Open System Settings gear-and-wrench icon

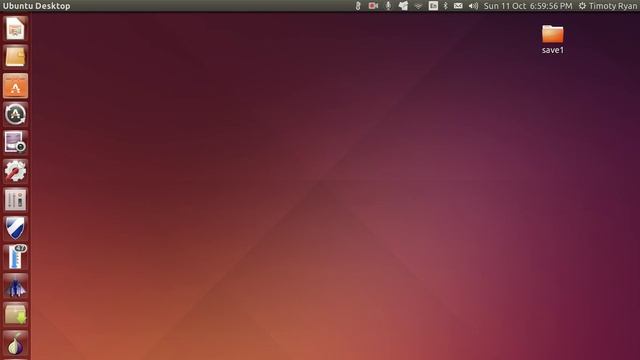tap(16, 171)
